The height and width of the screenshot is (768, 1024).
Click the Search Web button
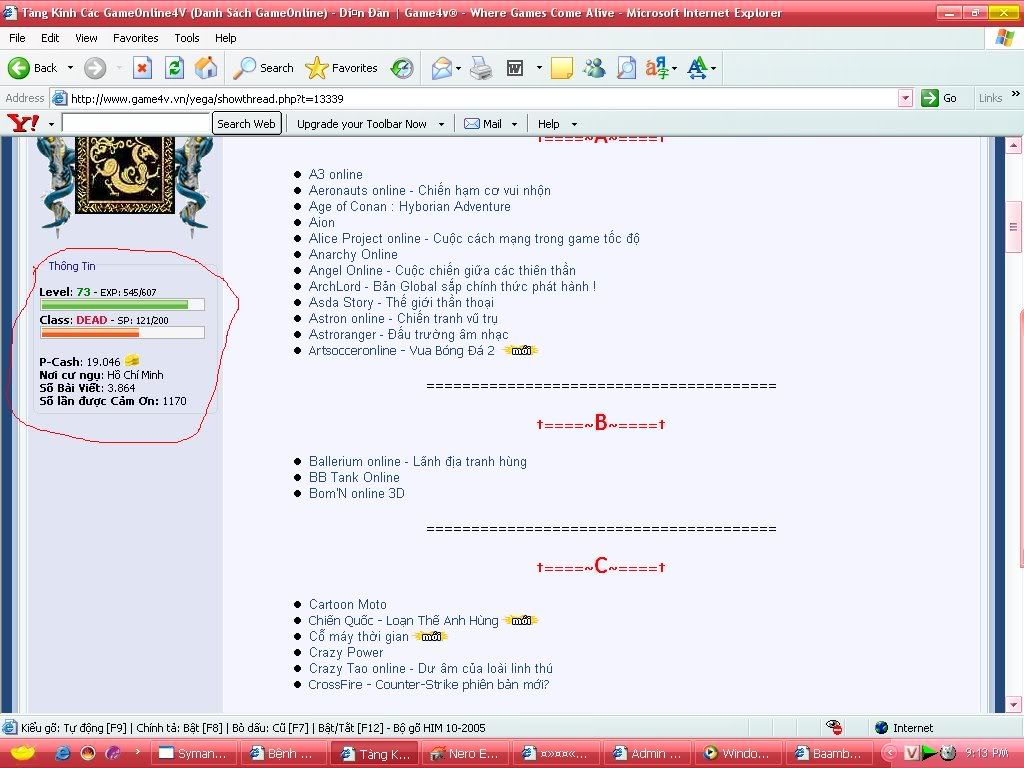tap(246, 123)
